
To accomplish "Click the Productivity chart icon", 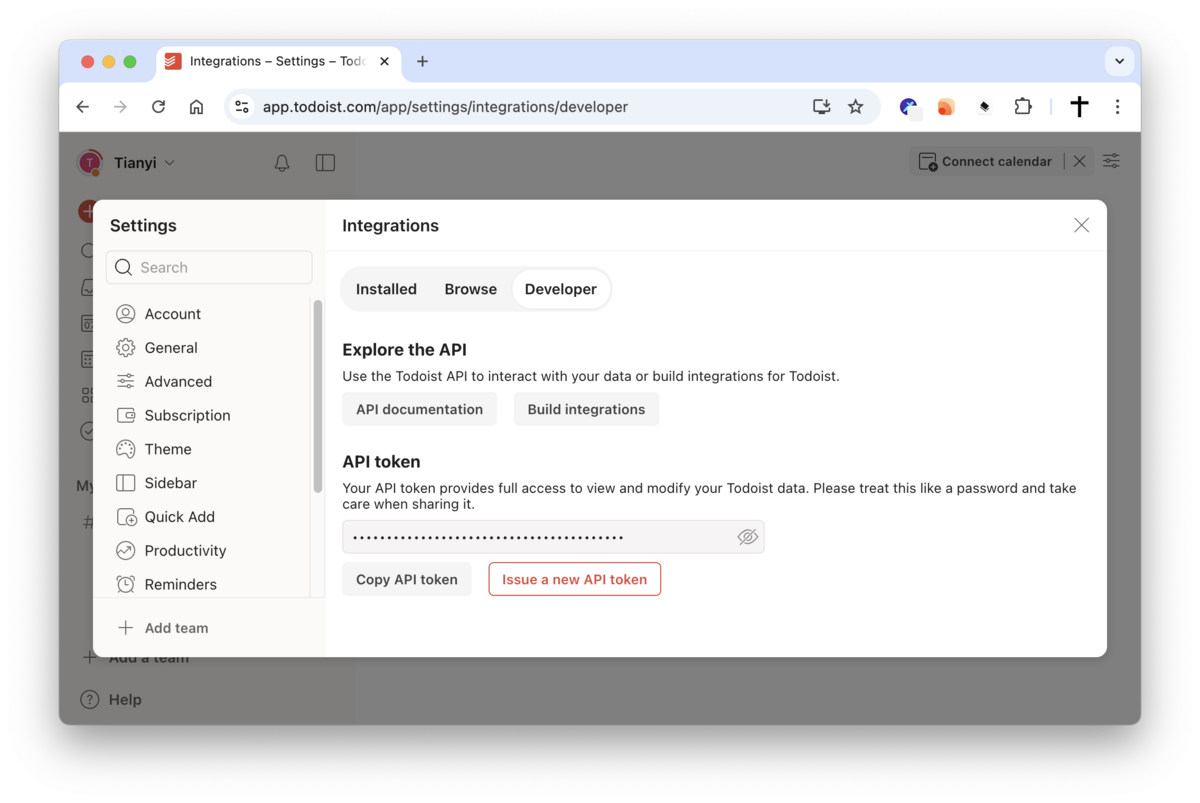I will tap(126, 551).
